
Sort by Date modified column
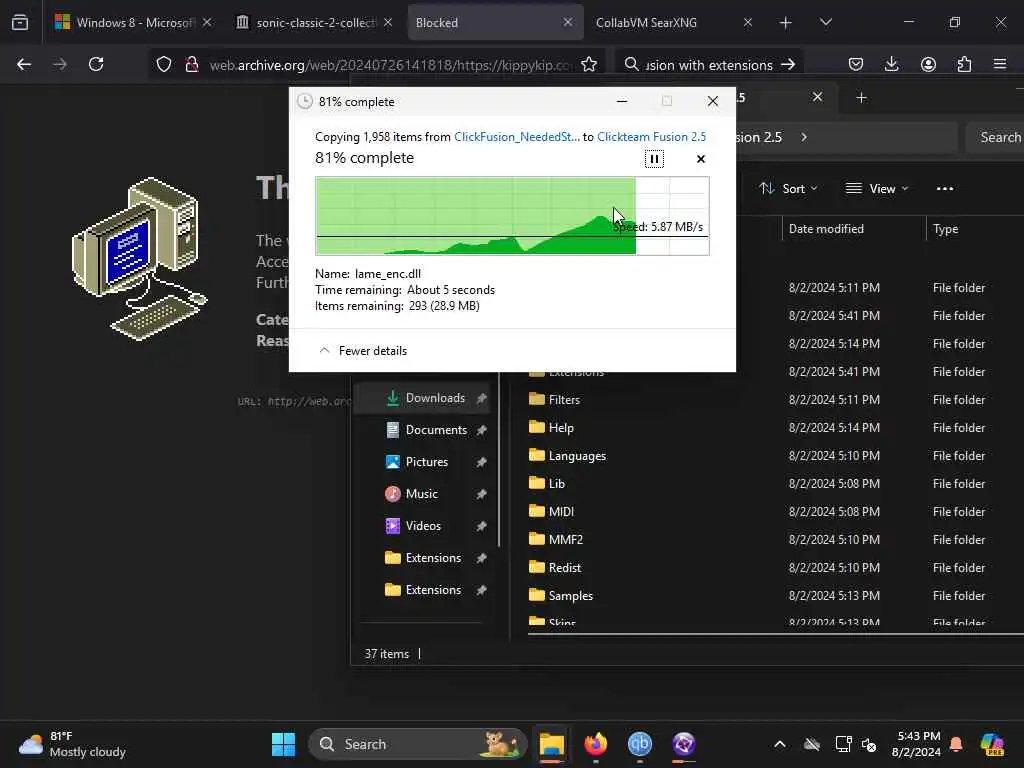[826, 229]
